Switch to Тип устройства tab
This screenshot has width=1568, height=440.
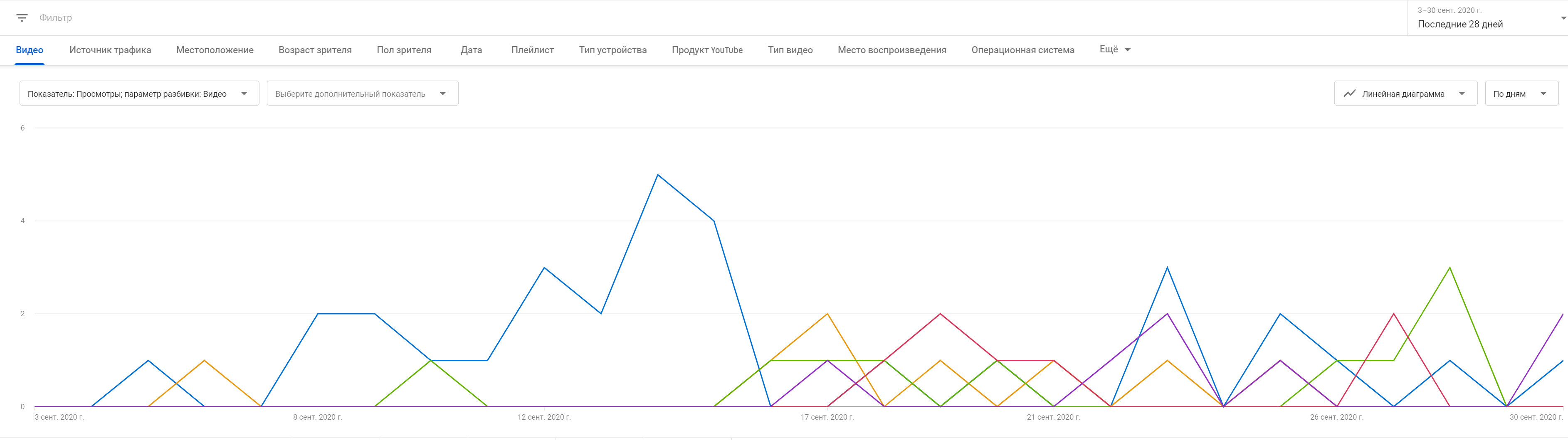tap(612, 50)
